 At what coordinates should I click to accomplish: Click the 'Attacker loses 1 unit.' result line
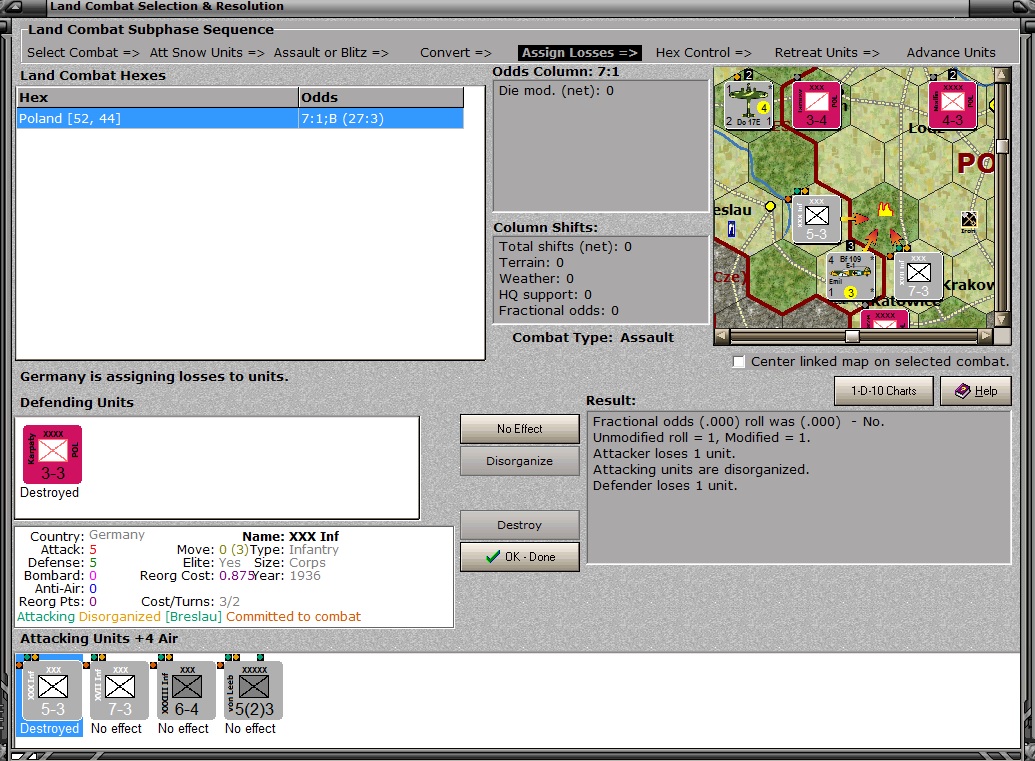[x=663, y=453]
